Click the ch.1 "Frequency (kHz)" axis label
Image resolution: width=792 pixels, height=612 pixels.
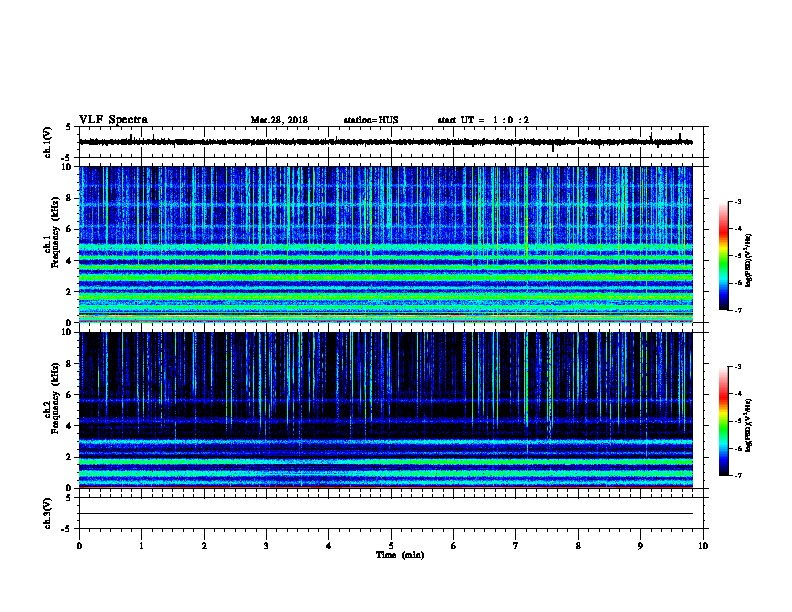coord(55,232)
